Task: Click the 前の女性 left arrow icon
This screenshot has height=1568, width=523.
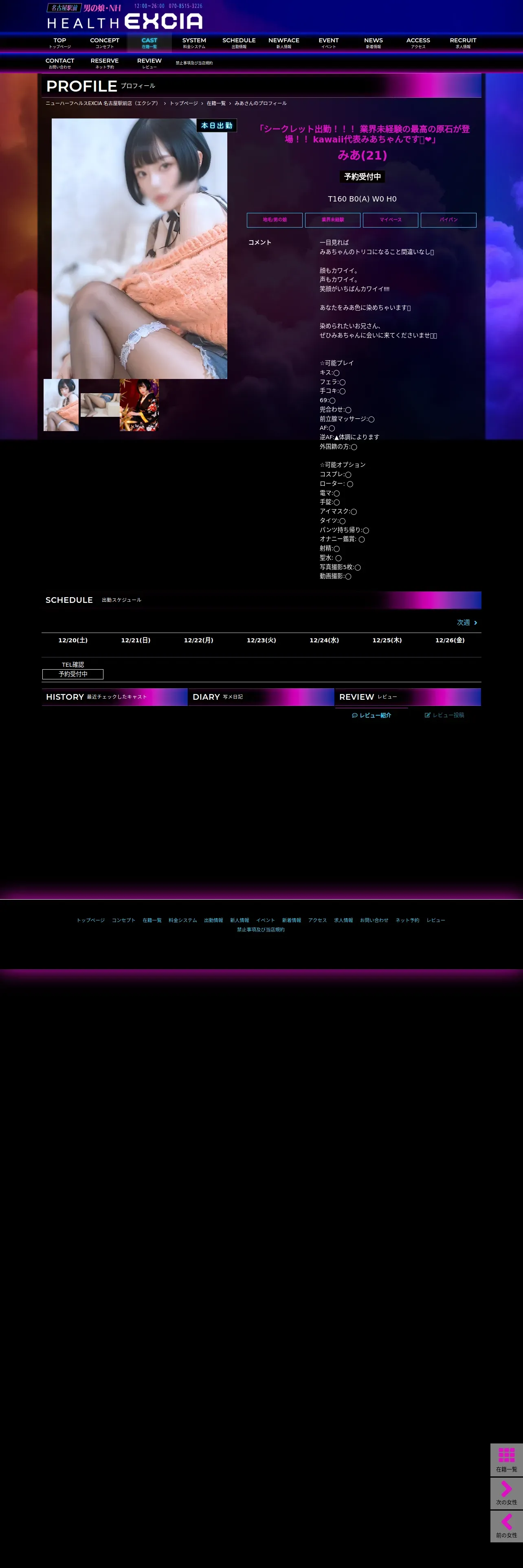Action: (x=507, y=1526)
